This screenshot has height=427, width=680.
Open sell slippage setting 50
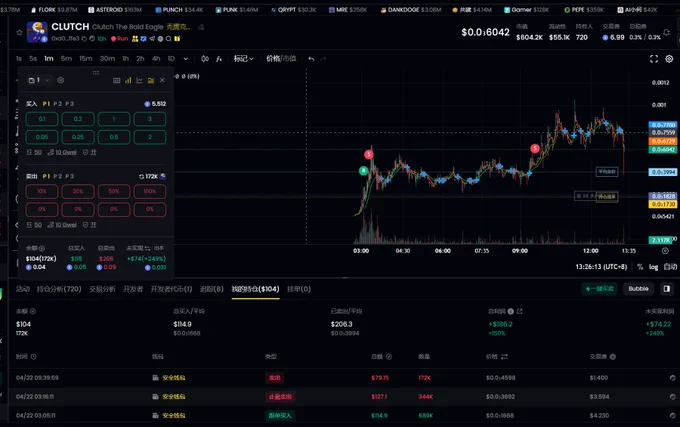(x=35, y=225)
